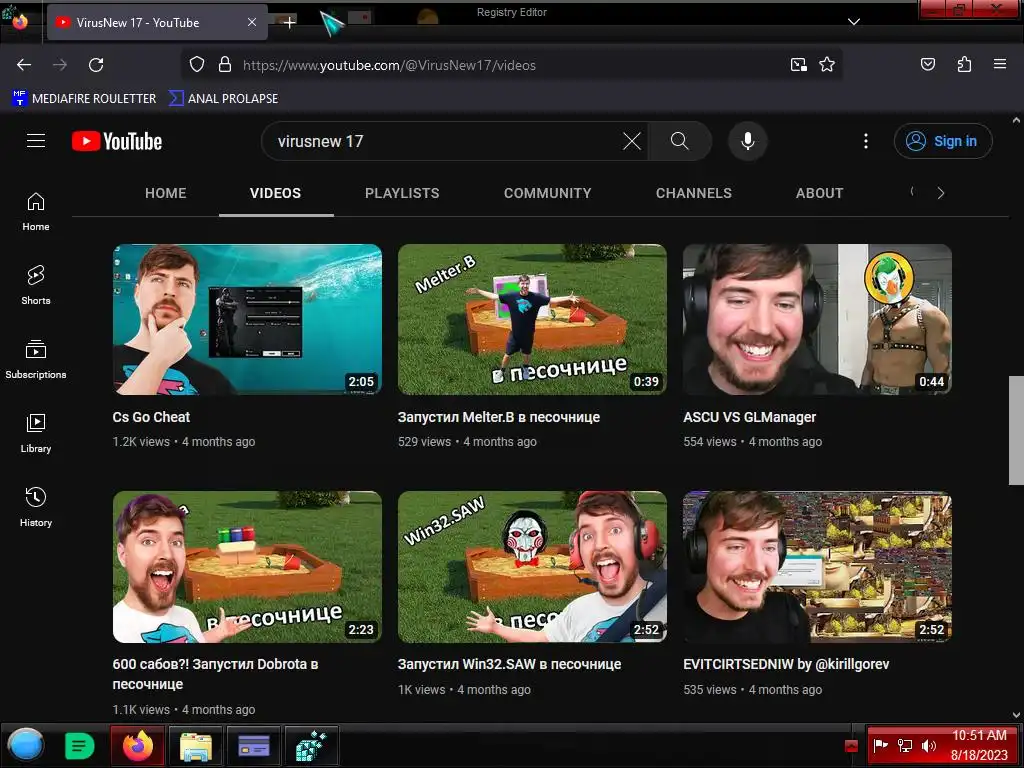Open the ASCU VS GLManager thumbnail
This screenshot has height=768, width=1024.
[x=817, y=319]
